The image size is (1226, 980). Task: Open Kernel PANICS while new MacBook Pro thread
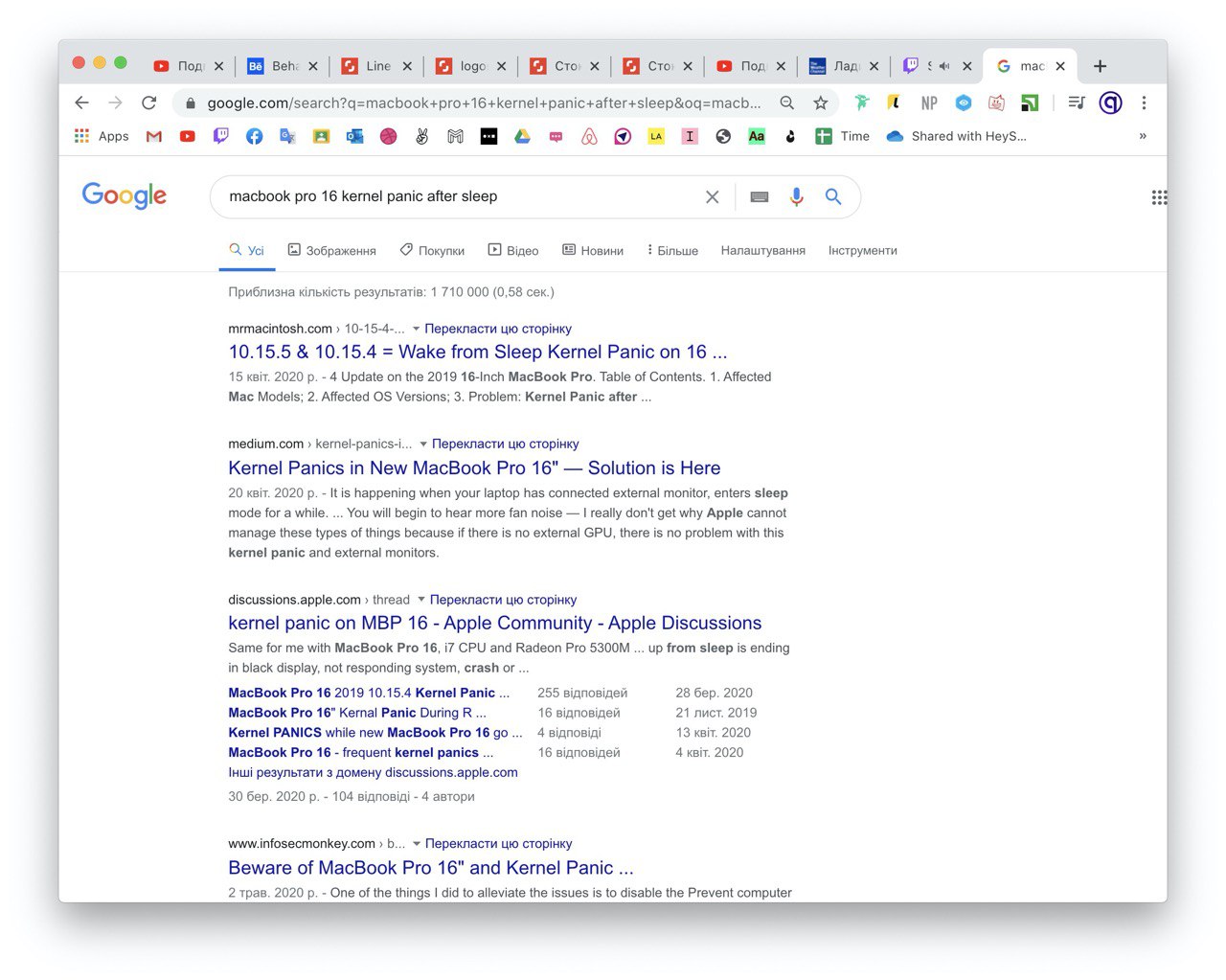[x=375, y=732]
